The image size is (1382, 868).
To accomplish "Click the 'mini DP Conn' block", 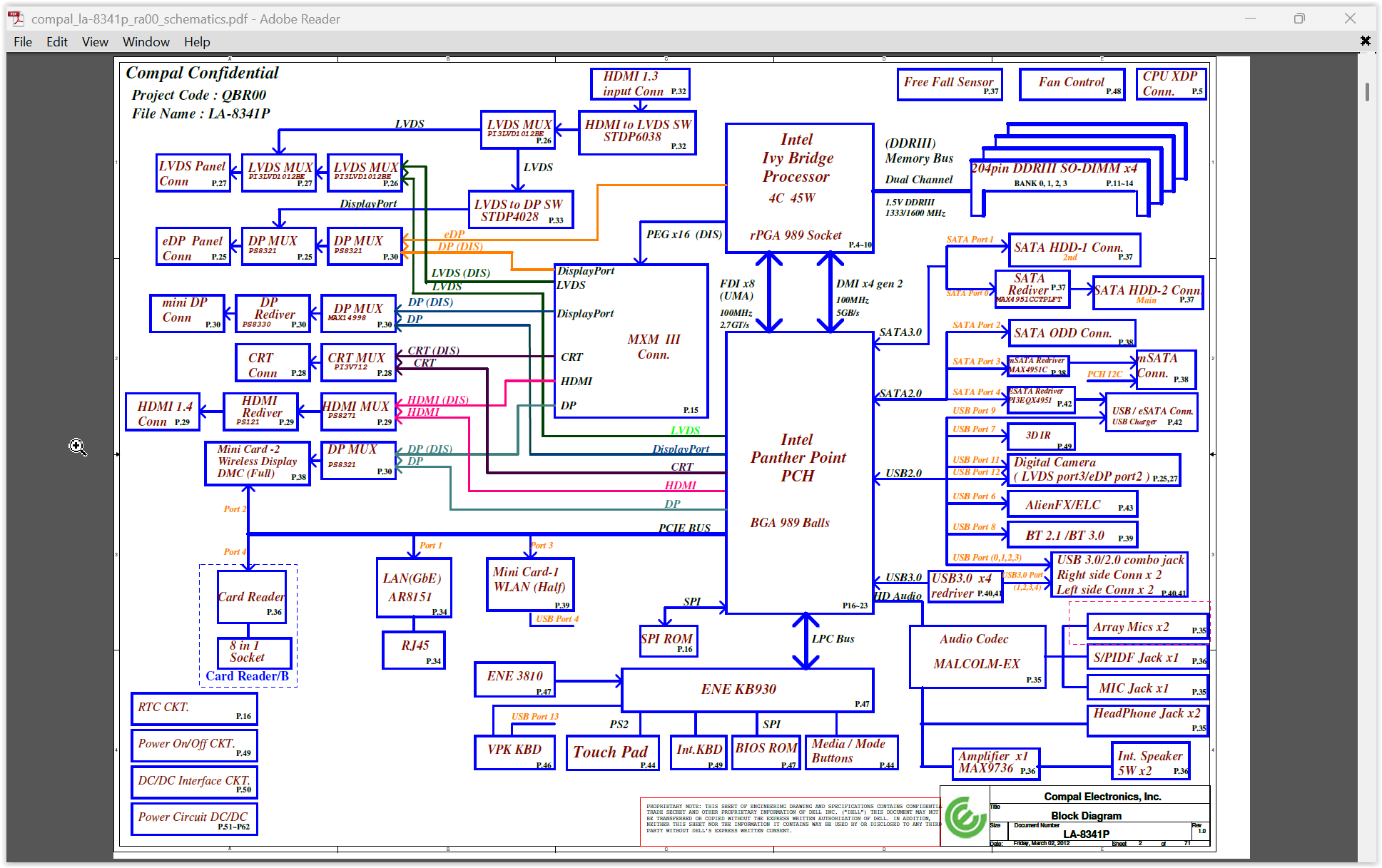I will coord(187,313).
